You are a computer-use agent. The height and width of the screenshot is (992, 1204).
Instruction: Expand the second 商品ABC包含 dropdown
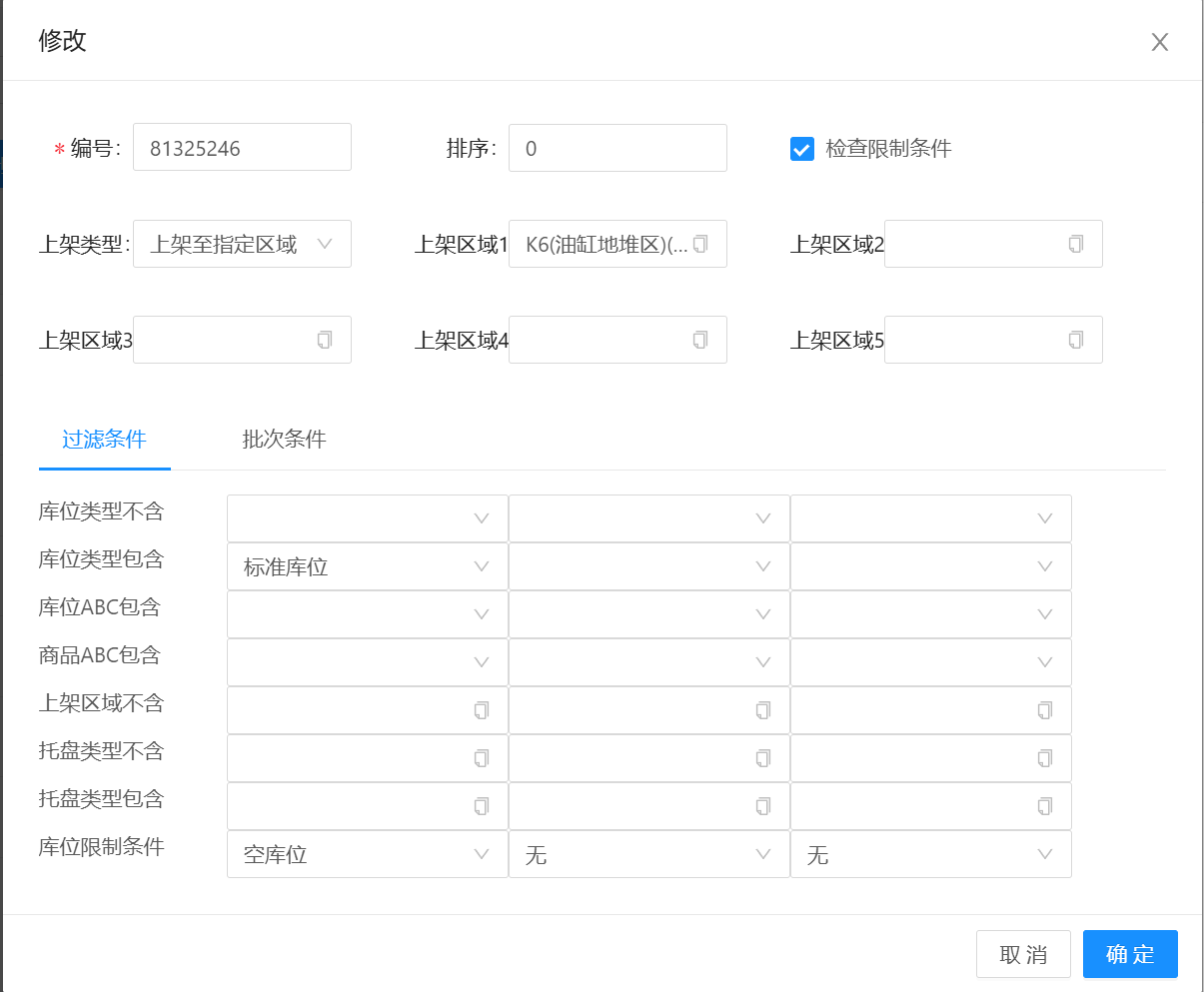pyautogui.click(x=648, y=662)
